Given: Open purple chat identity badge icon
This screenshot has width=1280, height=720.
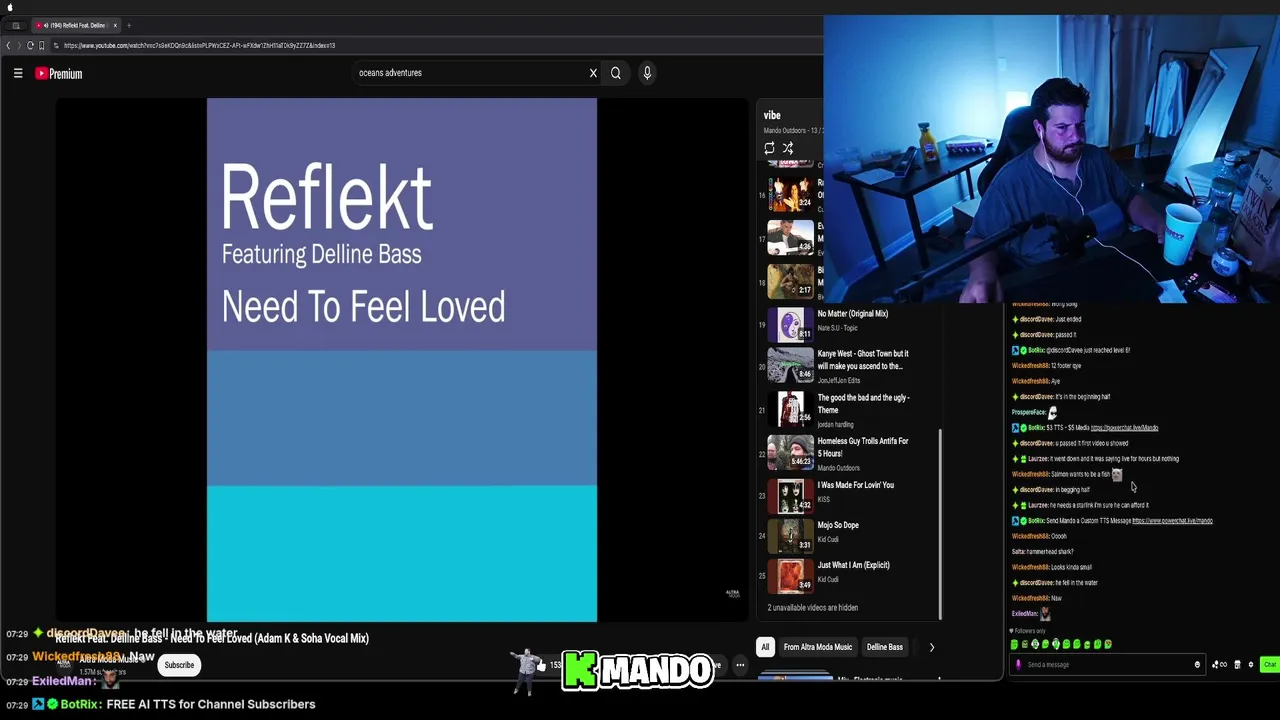Looking at the screenshot, I should pyautogui.click(x=1018, y=664).
